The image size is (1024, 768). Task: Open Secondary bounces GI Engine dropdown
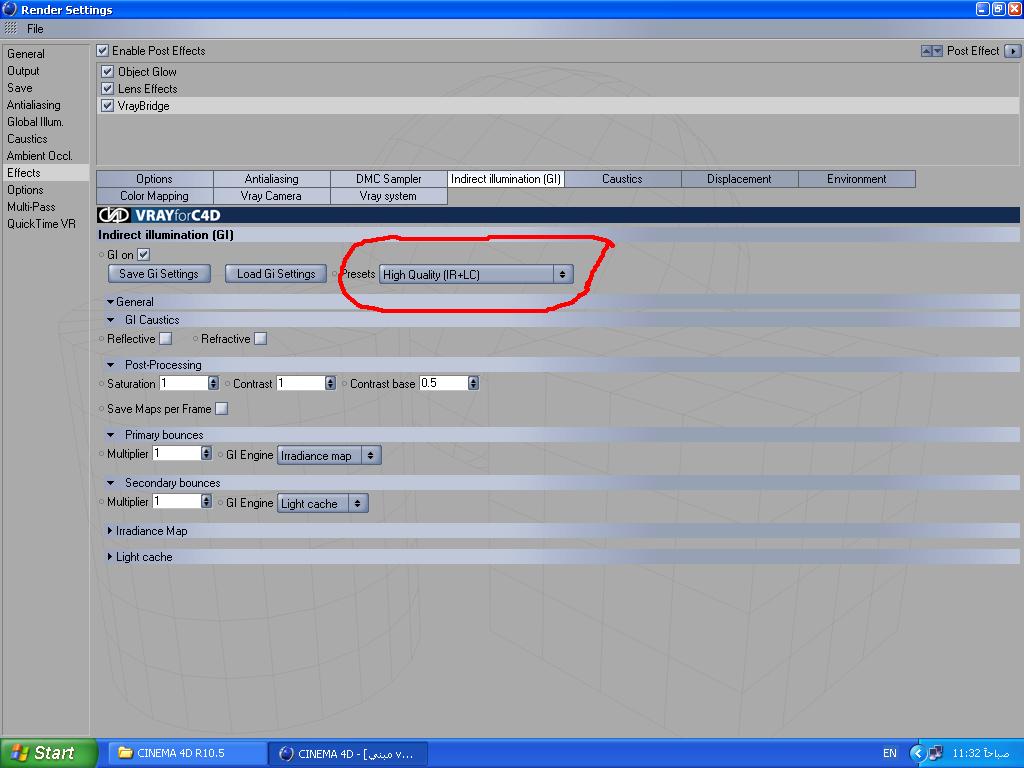[323, 504]
